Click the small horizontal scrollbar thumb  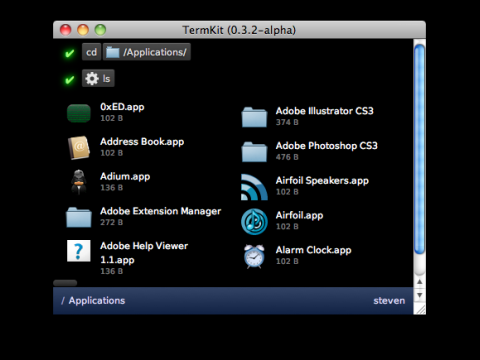point(65,283)
